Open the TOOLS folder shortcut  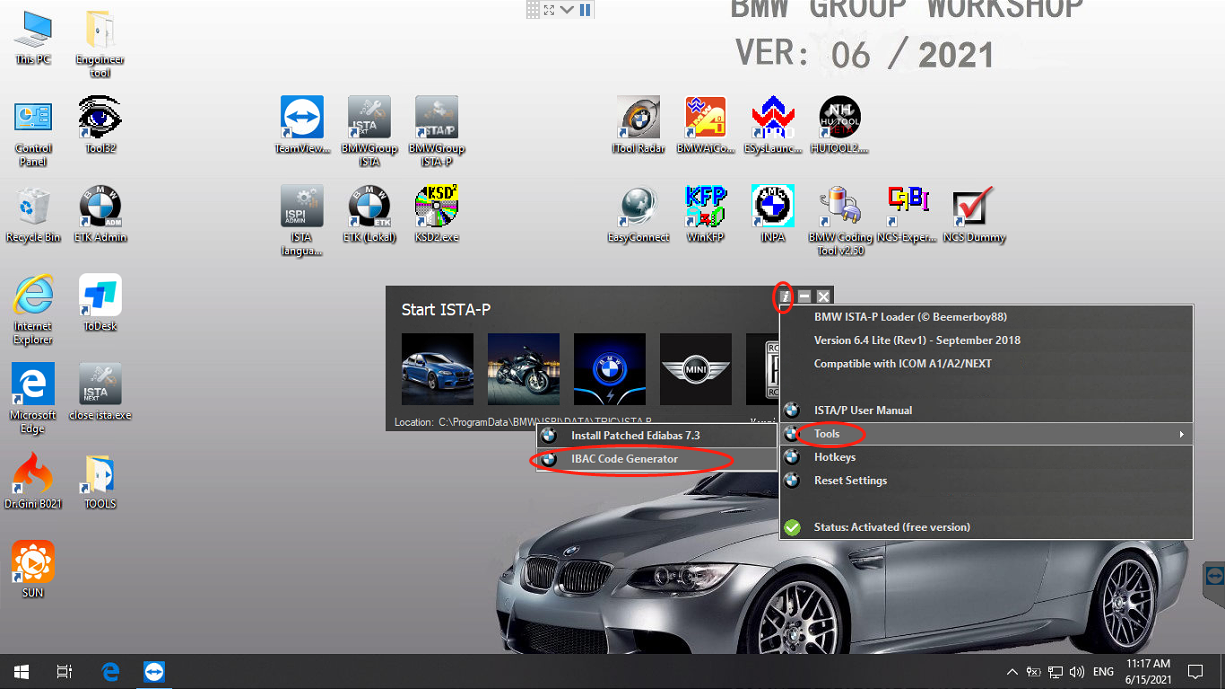coord(100,481)
